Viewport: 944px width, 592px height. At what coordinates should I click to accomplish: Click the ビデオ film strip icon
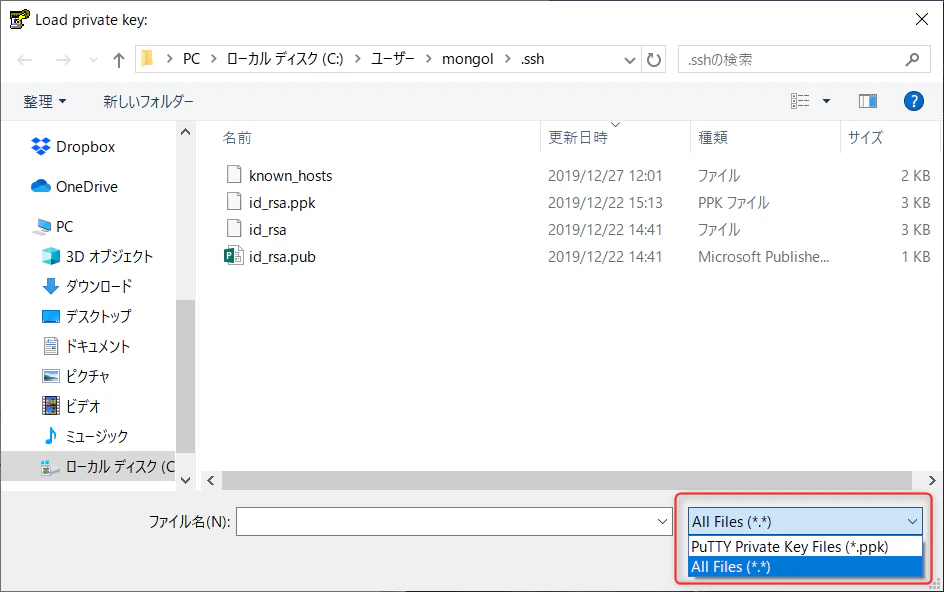tap(51, 406)
